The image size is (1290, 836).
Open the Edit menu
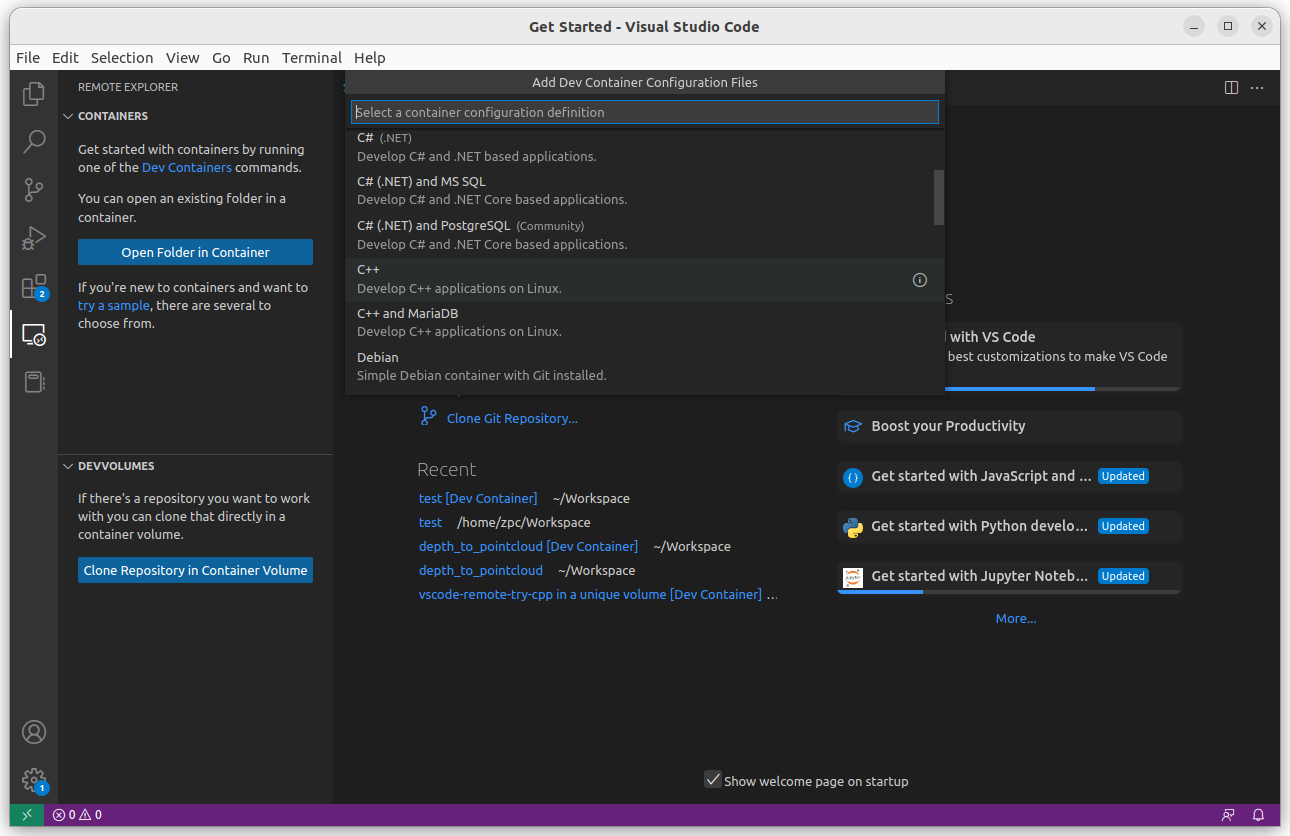point(65,58)
